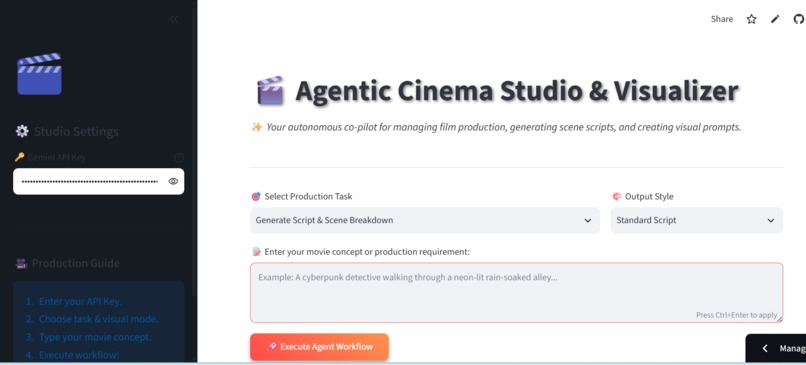
Task: Show help tooltip for Gemini API Key
Action: [x=178, y=157]
